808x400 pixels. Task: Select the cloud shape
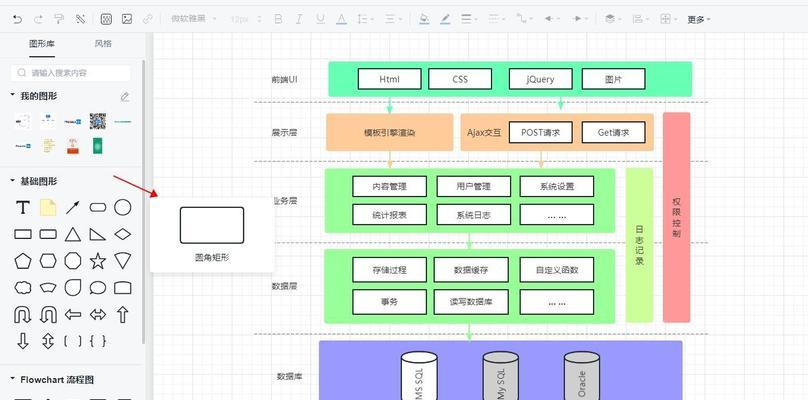pyautogui.click(x=23, y=288)
